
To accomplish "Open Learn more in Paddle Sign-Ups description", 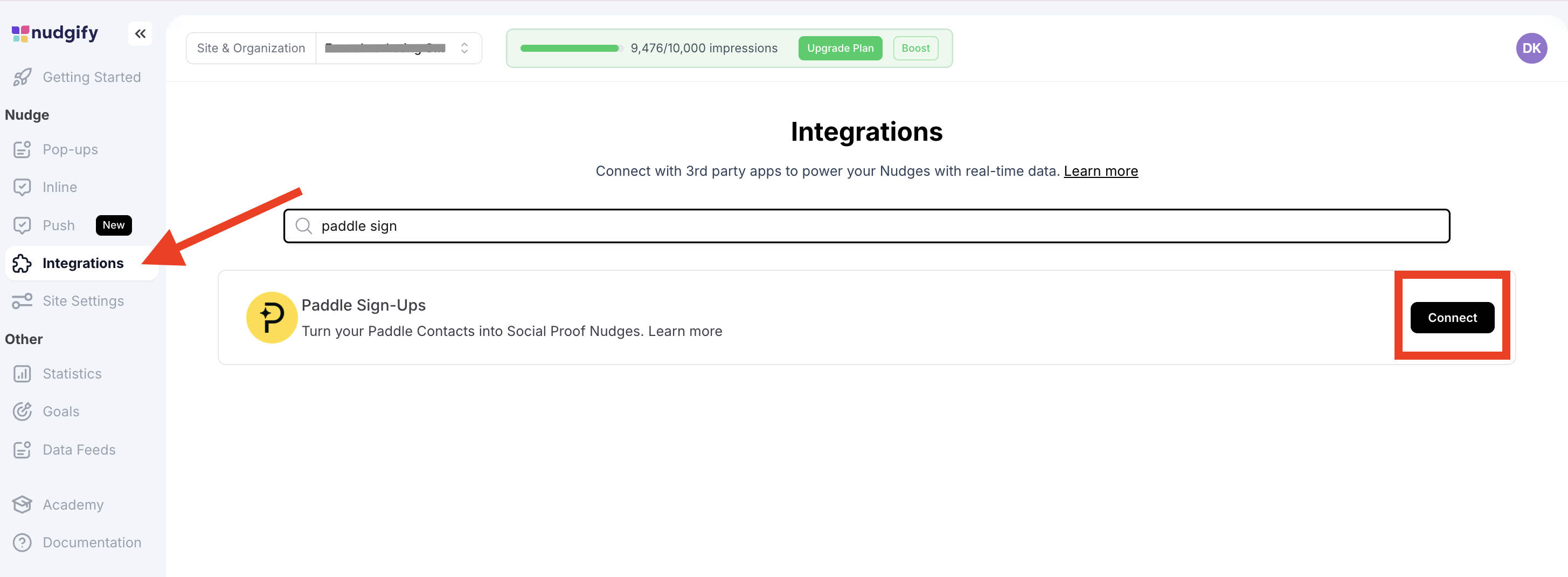I will (x=685, y=332).
